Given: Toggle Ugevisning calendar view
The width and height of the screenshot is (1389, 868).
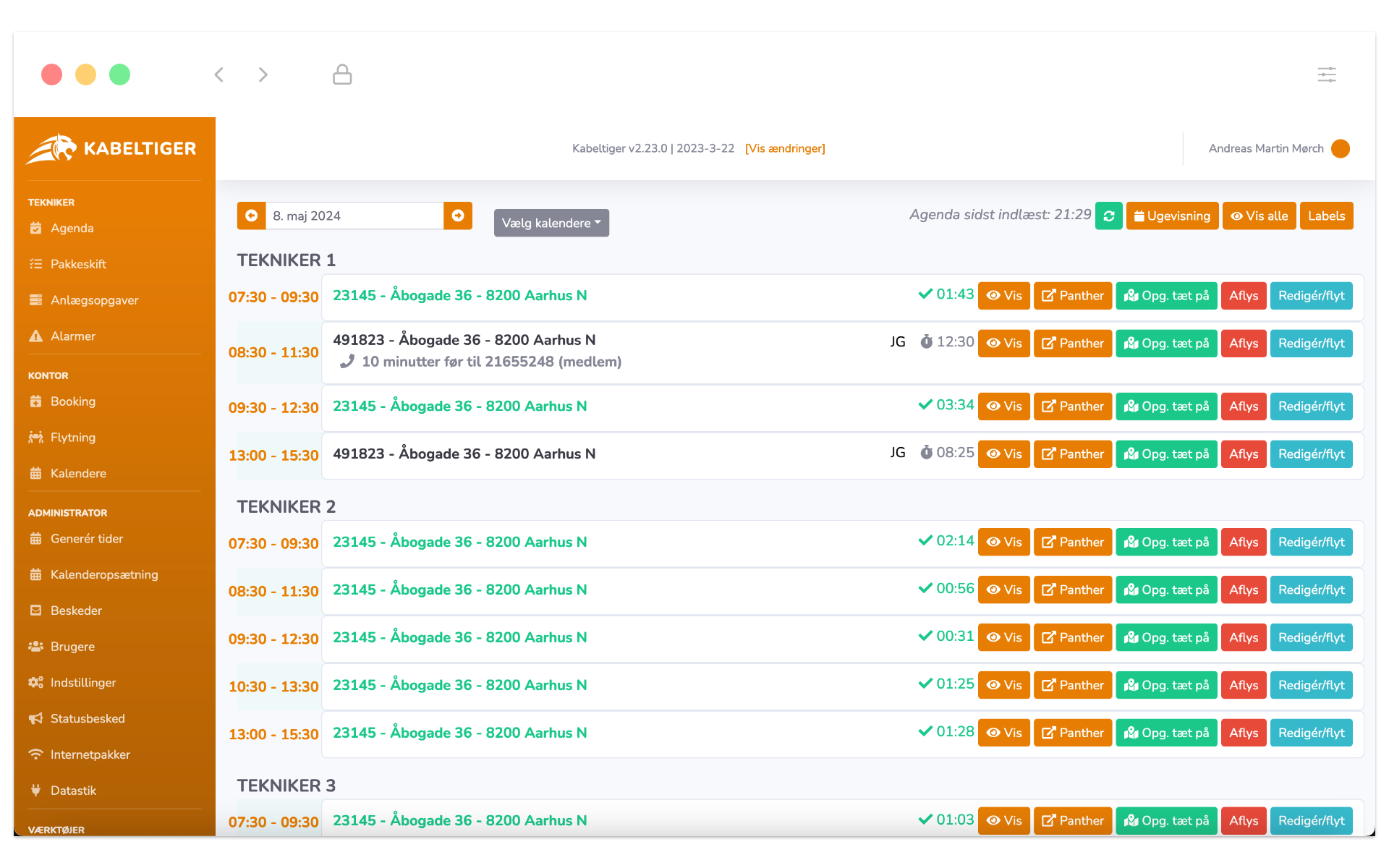Looking at the screenshot, I should 1171,216.
